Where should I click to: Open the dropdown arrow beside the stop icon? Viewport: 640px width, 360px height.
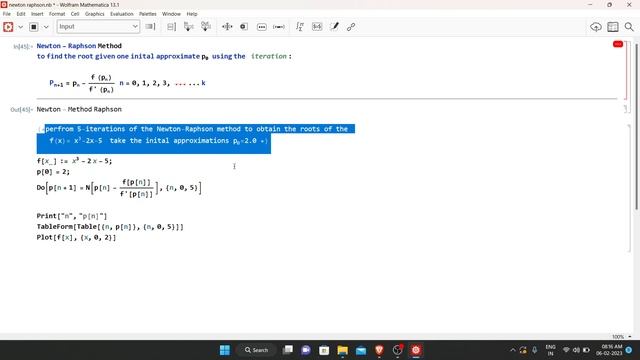46,27
